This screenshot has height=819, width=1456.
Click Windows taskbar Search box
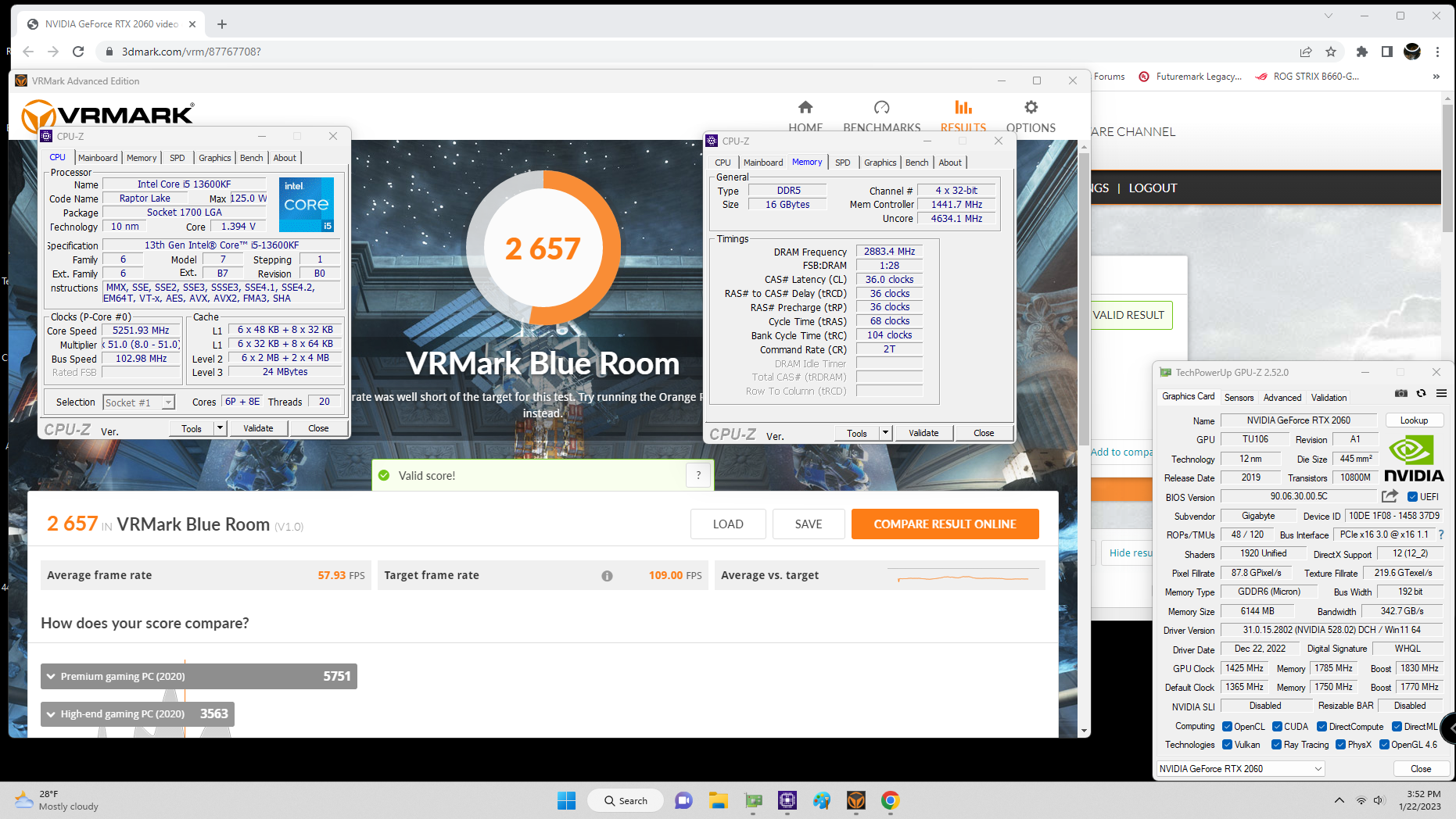(626, 800)
